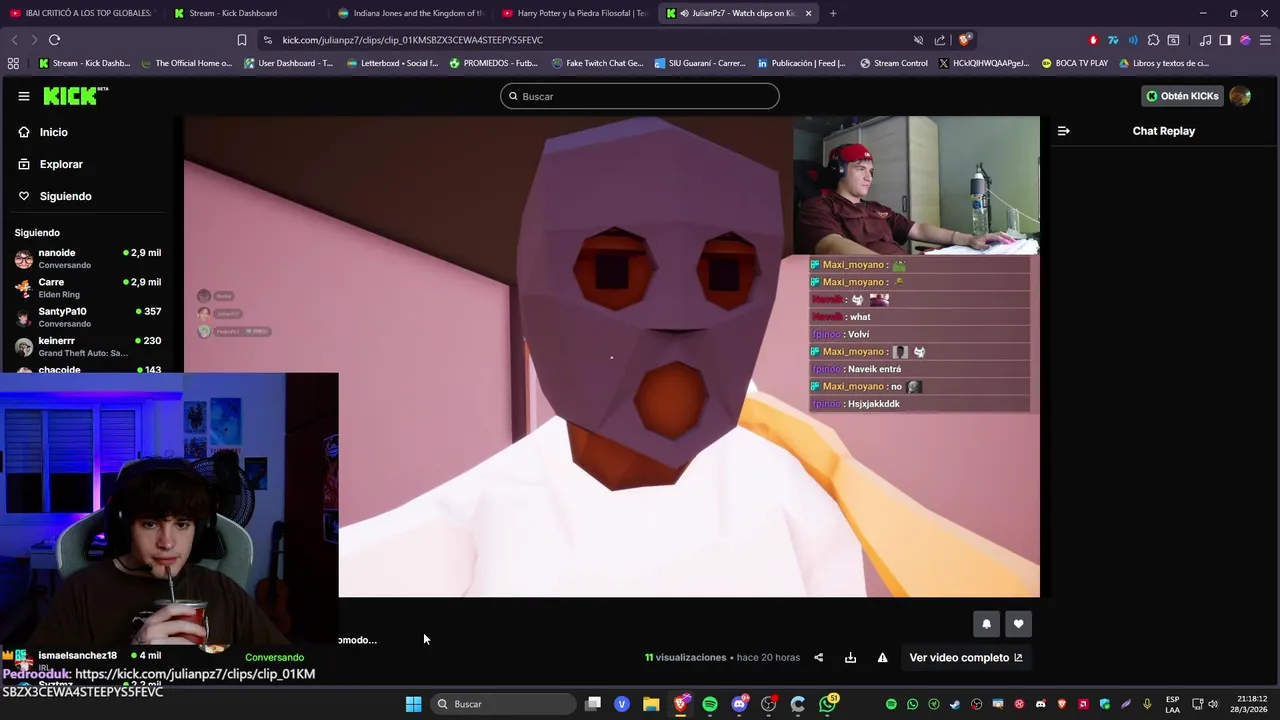Download the clip
This screenshot has height=720, width=1280.
850,657
